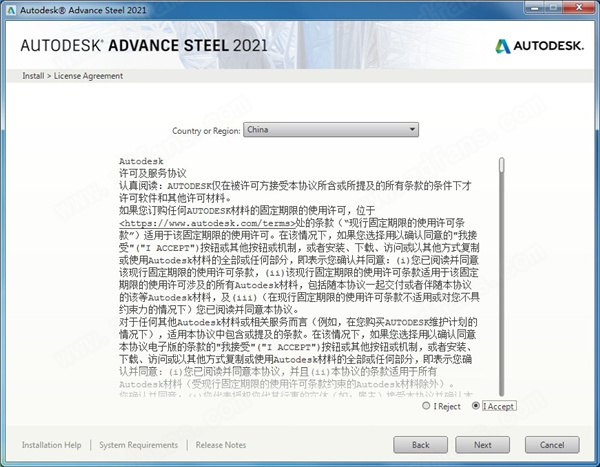Select the I Accept radio button
600x467 pixels.
coord(476,406)
